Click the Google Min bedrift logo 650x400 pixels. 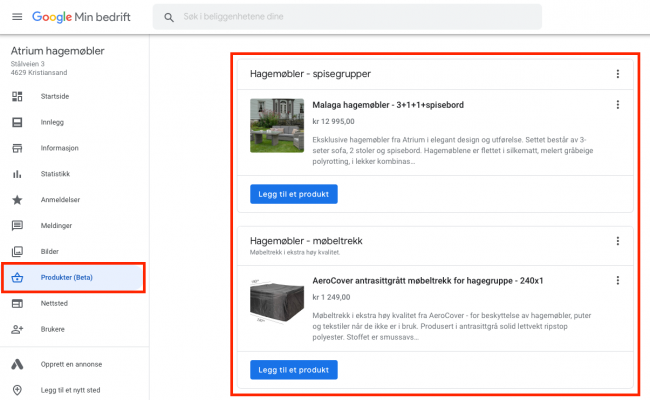tap(81, 17)
